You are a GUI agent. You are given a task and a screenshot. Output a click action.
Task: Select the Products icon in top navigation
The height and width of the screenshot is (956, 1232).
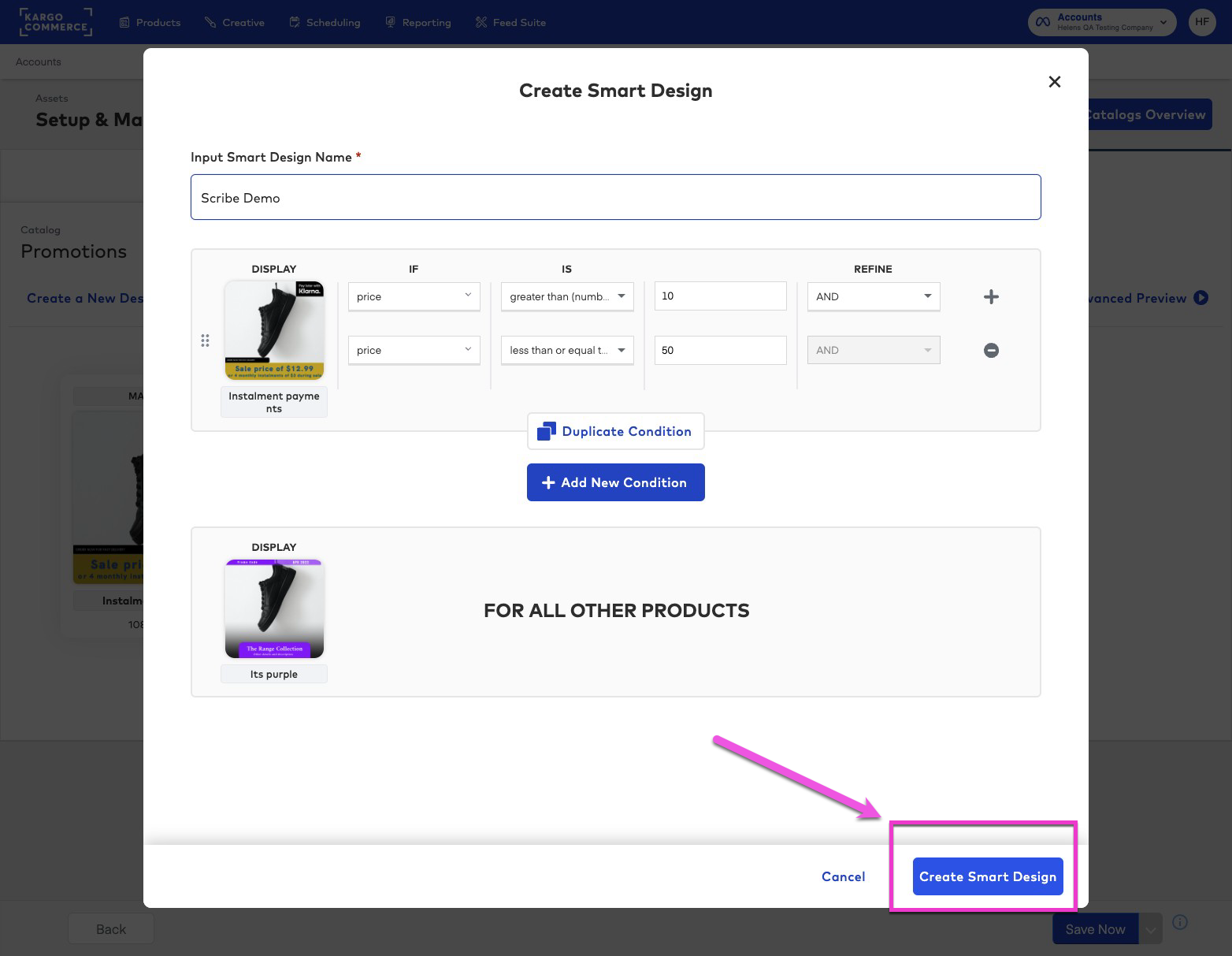(124, 22)
